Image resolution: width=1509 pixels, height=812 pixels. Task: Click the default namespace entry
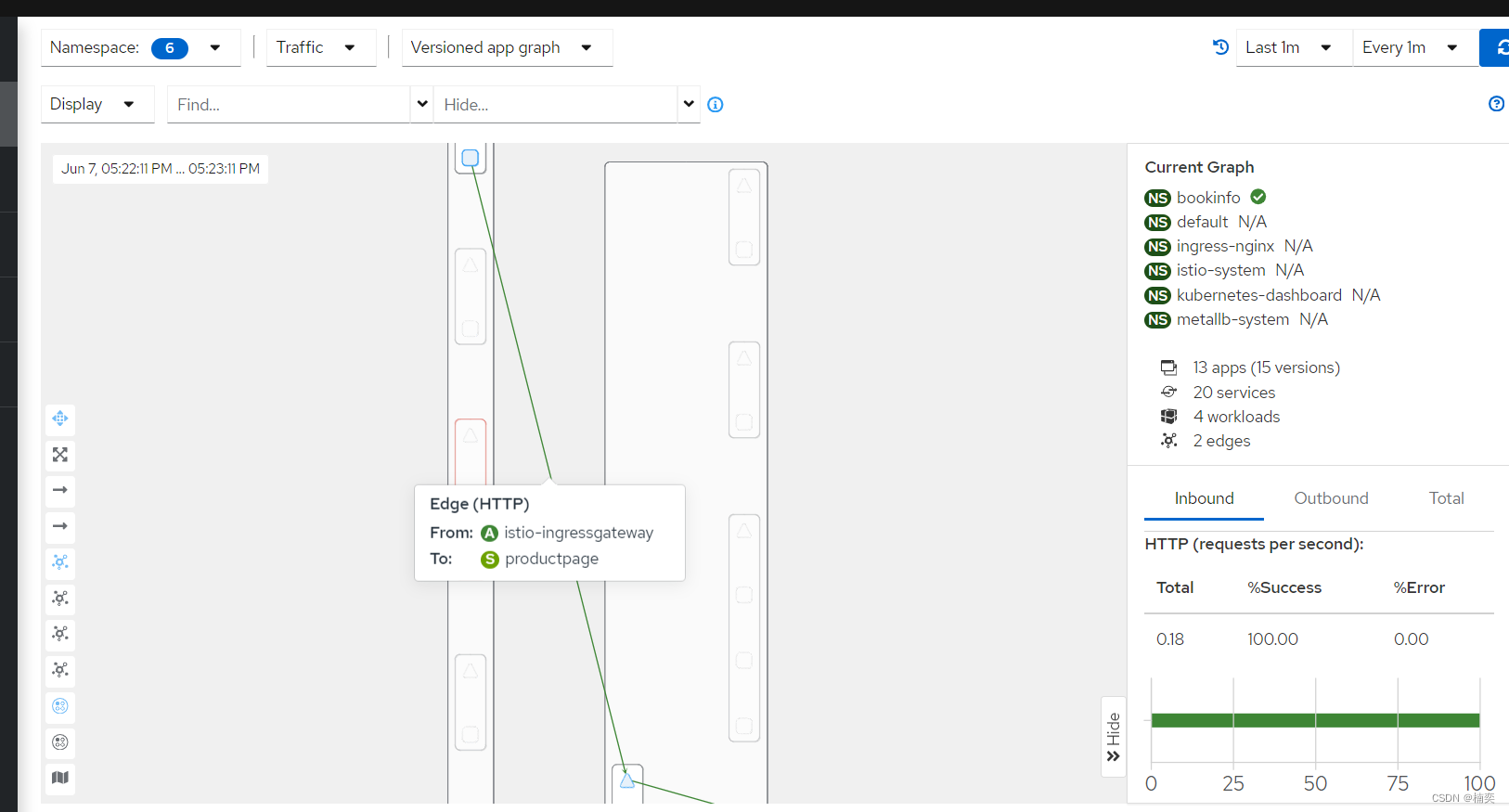[x=1202, y=222]
